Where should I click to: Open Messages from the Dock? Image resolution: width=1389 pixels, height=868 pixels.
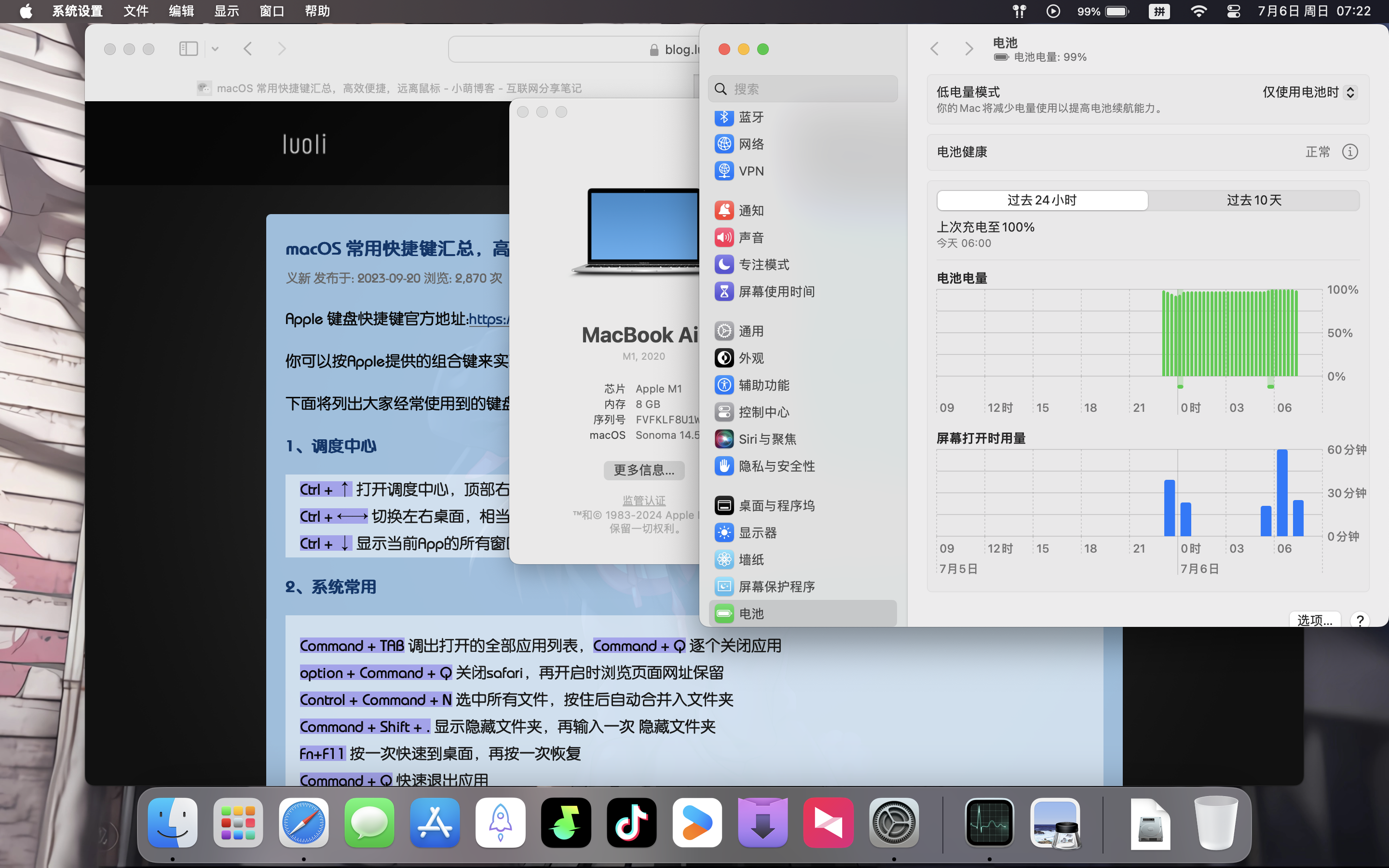369,823
